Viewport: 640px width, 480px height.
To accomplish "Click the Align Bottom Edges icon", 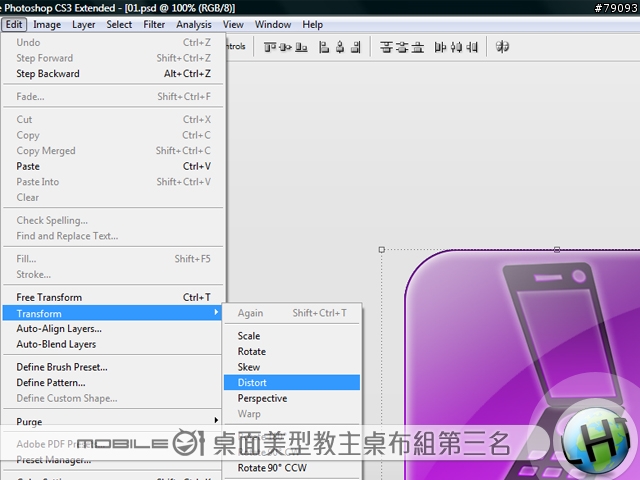I will (301, 47).
